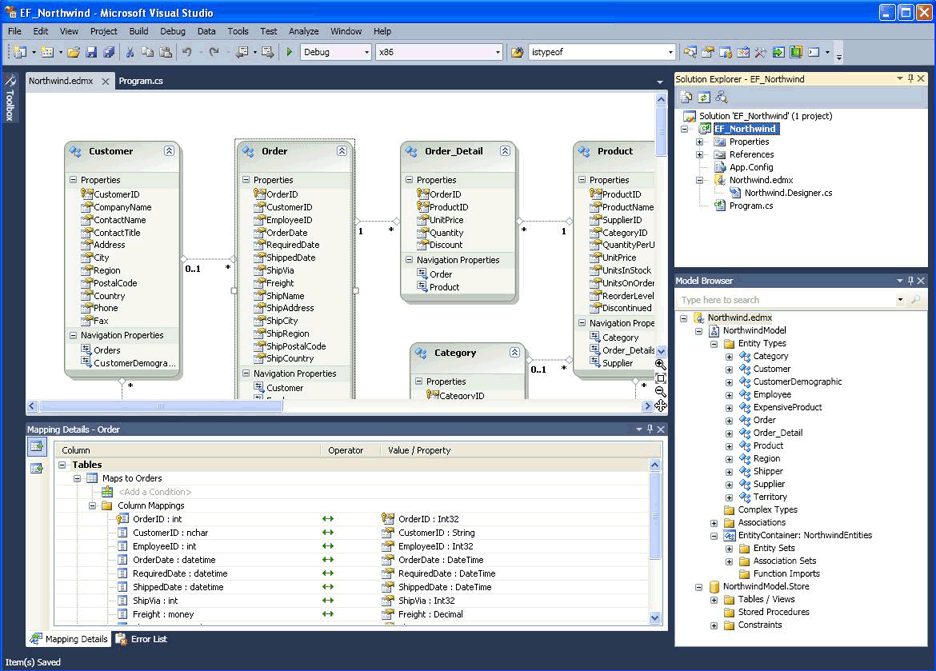Open the Analyze menu
936x671 pixels.
(x=304, y=31)
